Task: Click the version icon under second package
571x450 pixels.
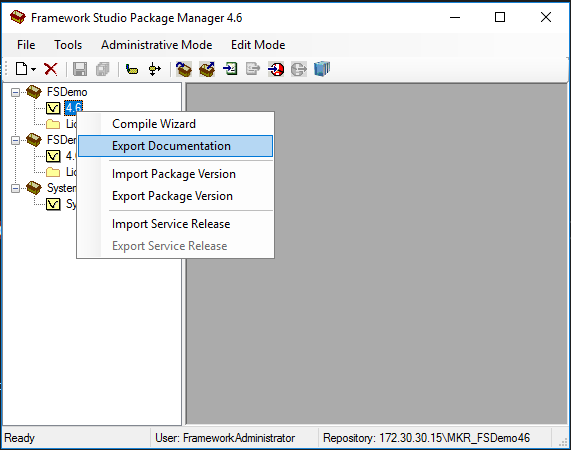Action: 53,156
